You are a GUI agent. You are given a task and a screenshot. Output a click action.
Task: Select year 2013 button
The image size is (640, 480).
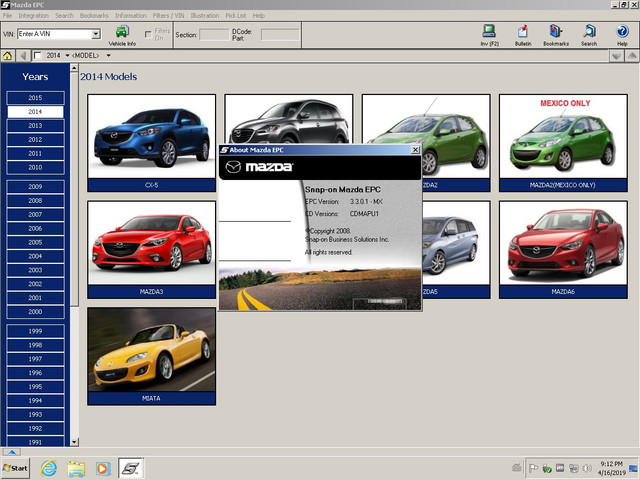[x=35, y=126]
